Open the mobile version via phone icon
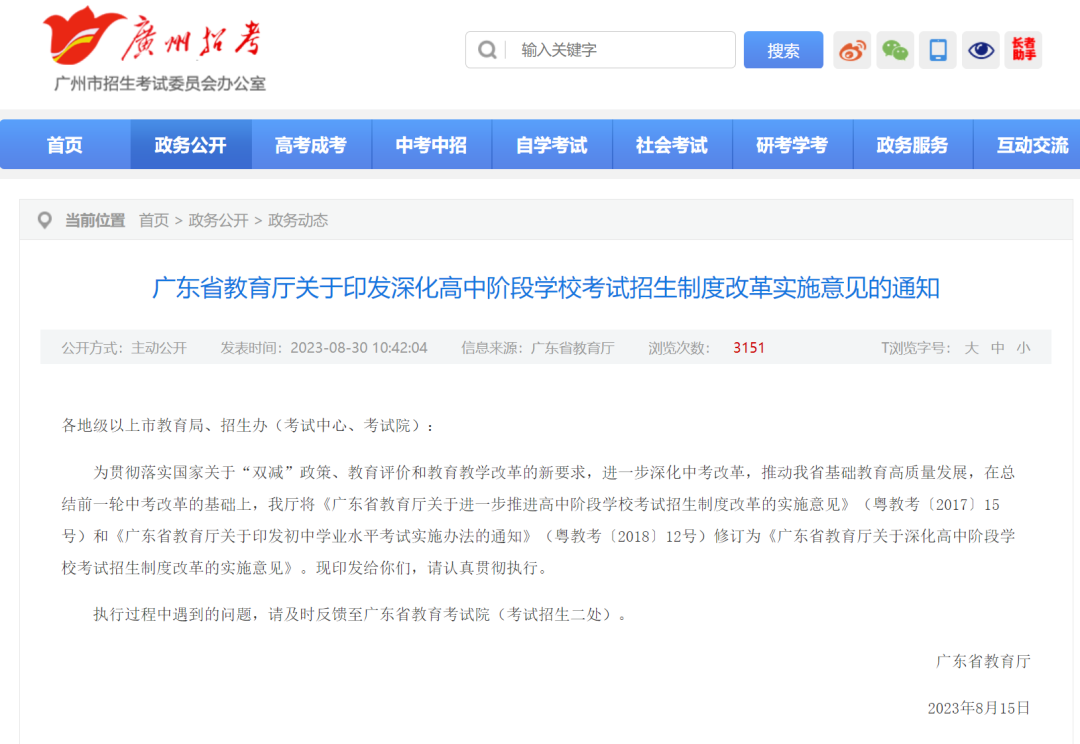This screenshot has height=744, width=1080. point(938,50)
